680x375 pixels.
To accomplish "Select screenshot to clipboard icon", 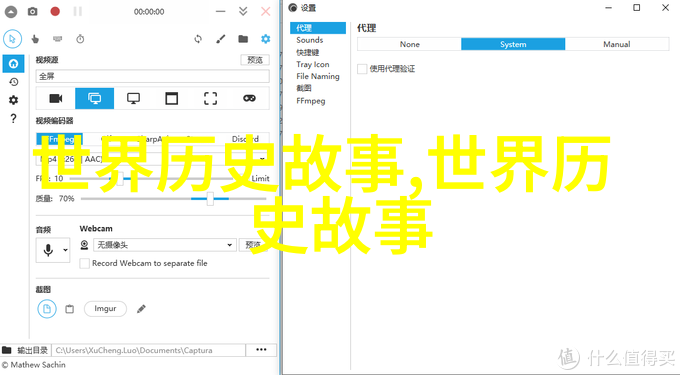I will pyautogui.click(x=69, y=309).
